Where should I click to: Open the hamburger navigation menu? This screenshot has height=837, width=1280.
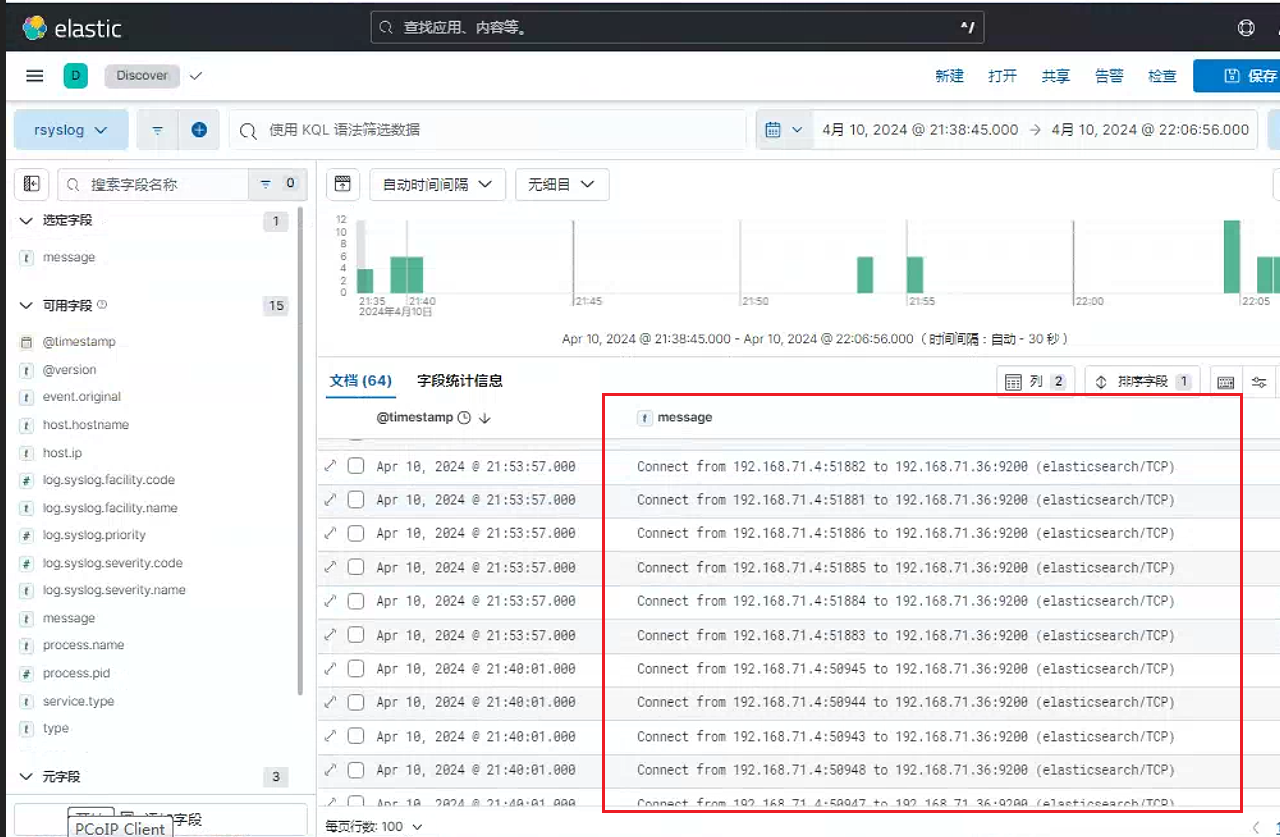[35, 76]
